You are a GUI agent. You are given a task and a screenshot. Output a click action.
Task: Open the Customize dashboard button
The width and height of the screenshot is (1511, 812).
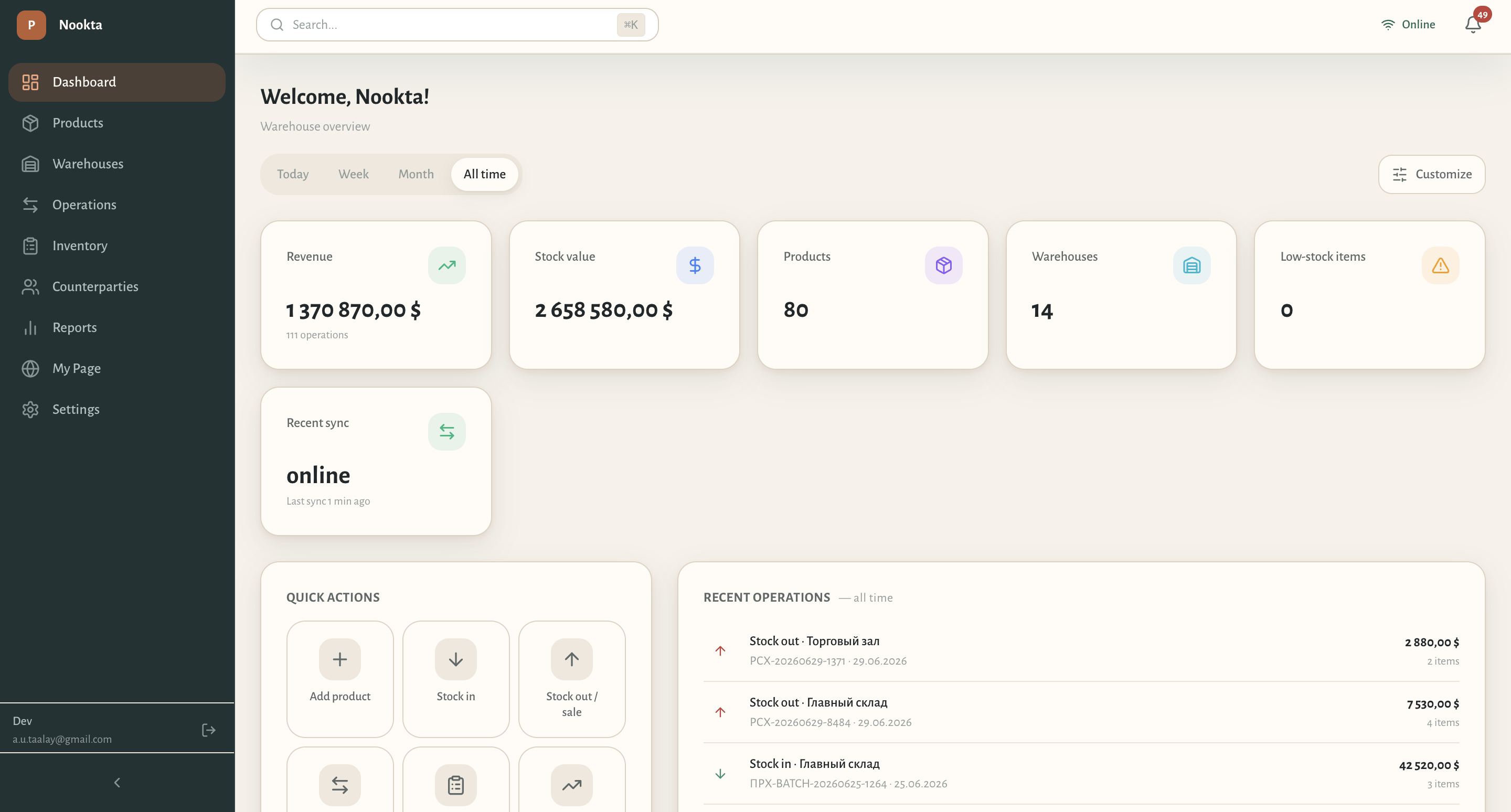click(x=1431, y=174)
